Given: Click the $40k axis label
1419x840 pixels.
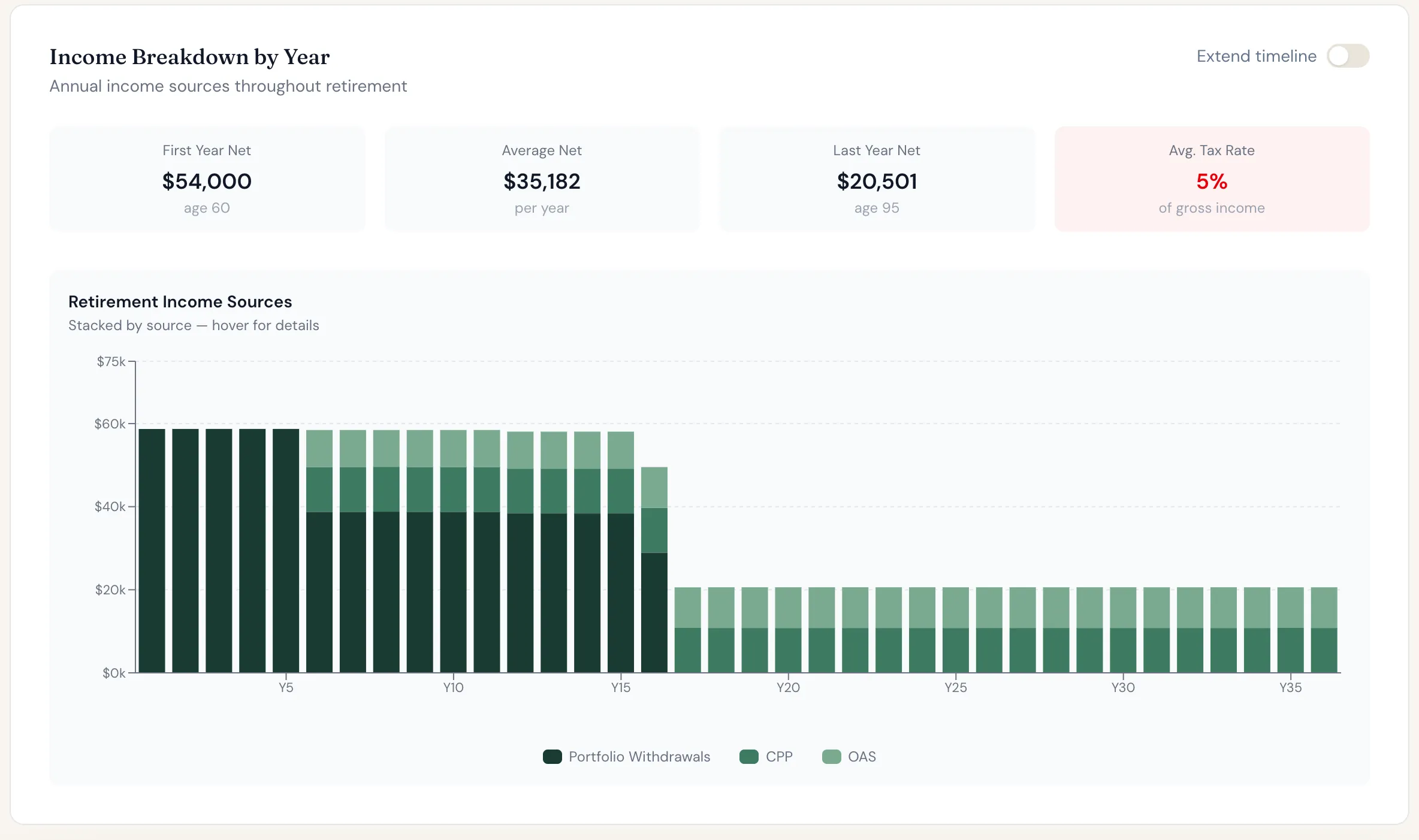Looking at the screenshot, I should click(x=110, y=507).
